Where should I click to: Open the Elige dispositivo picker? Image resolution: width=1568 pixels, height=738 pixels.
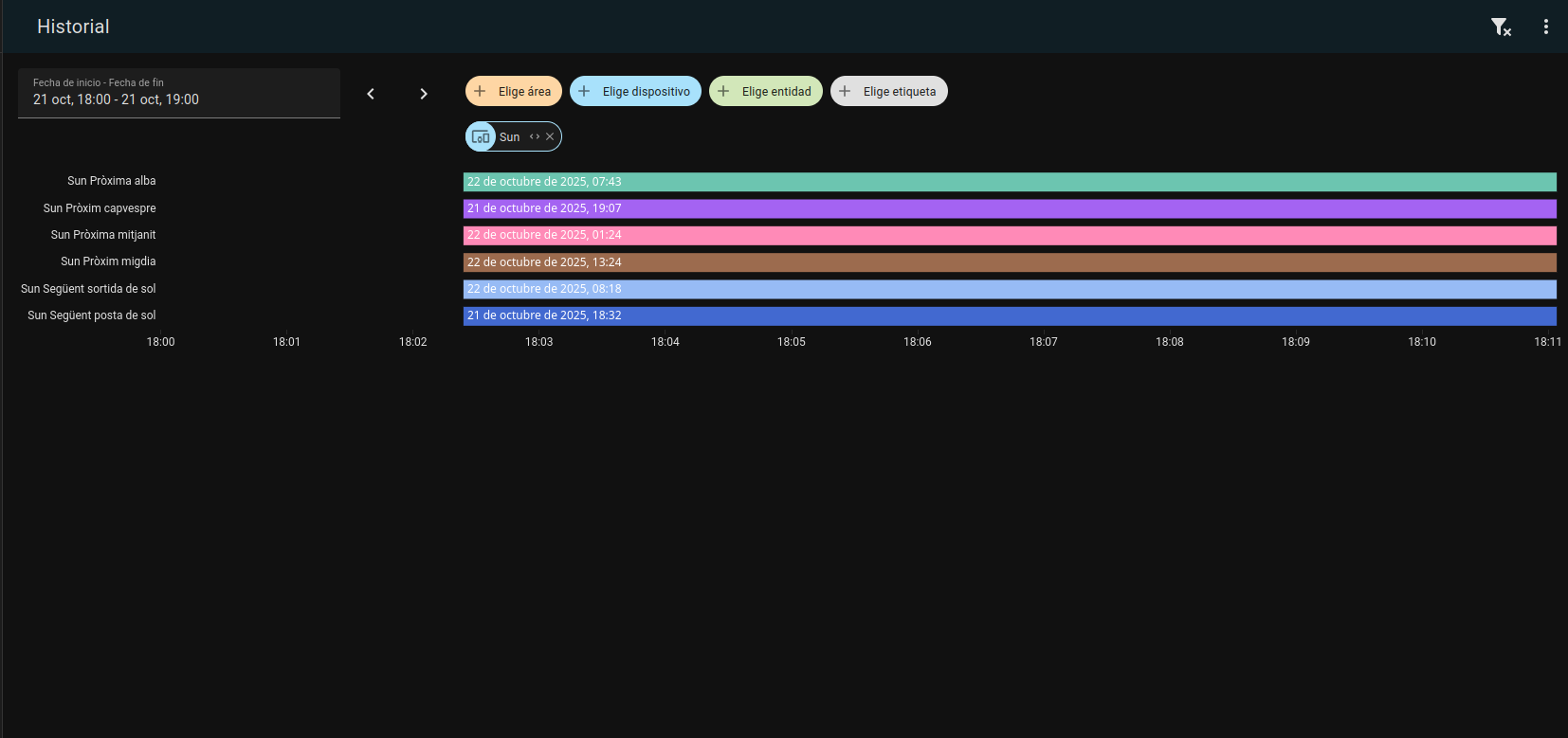click(635, 91)
